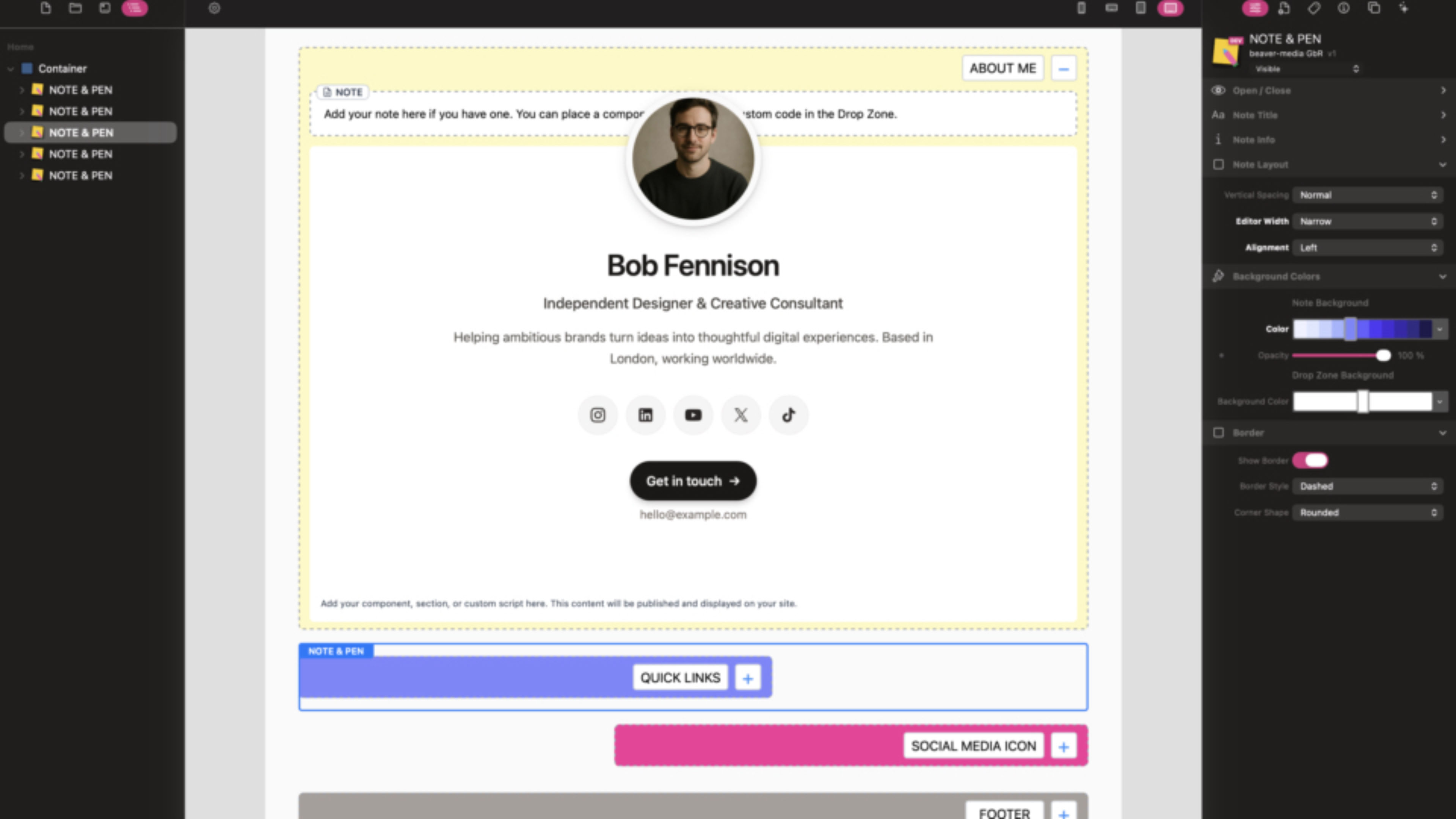Click the hello@example.com email link
Screen dimensions: 1456x819
(x=693, y=515)
